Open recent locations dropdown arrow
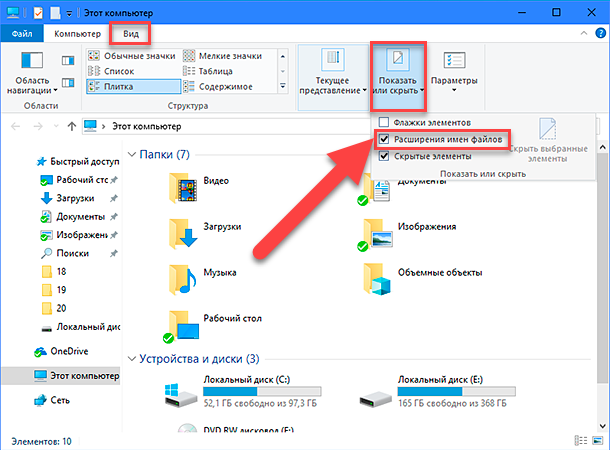Screen dimensions: 610x450 tap(56, 126)
